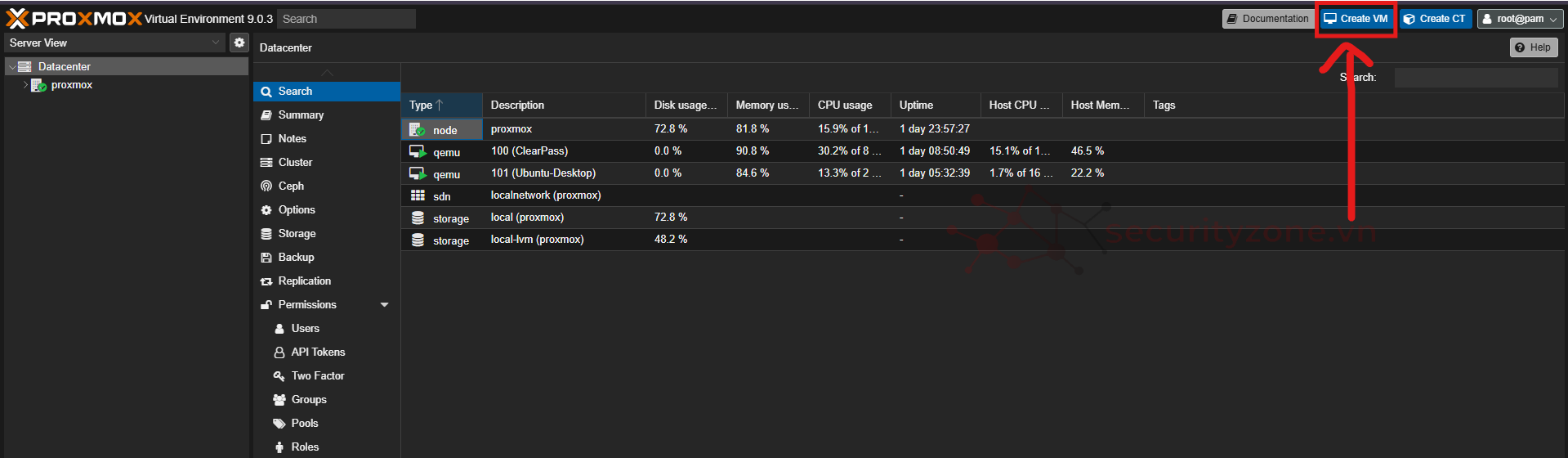Screen dimensions: 1568x458
Task: Click the Replication arrows icon
Action: pyautogui.click(x=266, y=281)
